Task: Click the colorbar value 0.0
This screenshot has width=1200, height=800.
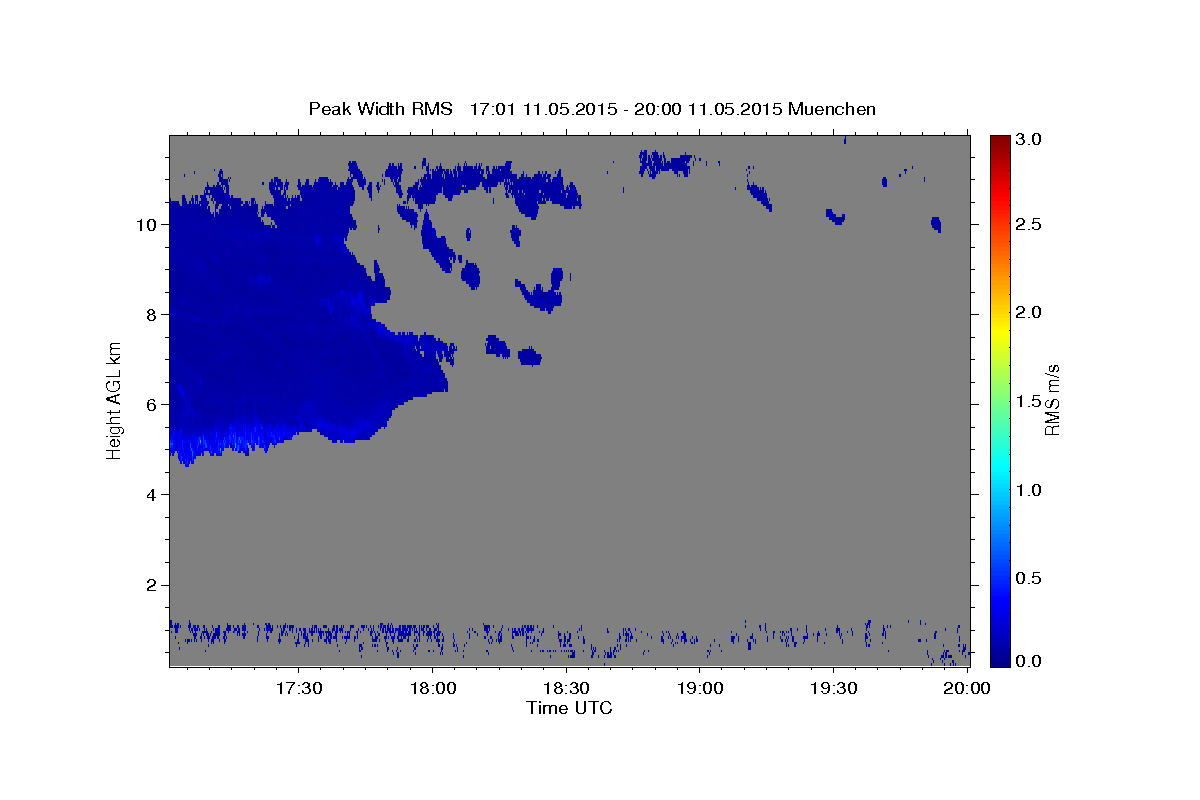Action: (x=1029, y=661)
